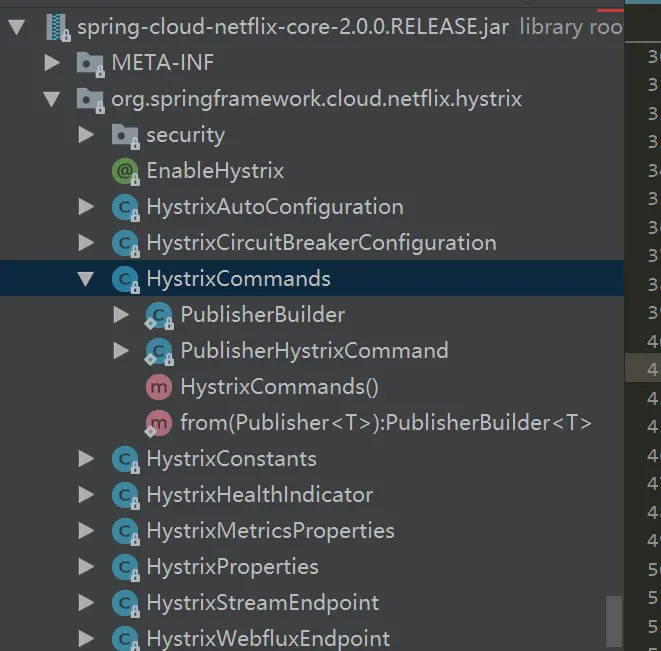
Task: Select org.springframework.cloud.netflix.hystrix package name
Action: pos(317,100)
